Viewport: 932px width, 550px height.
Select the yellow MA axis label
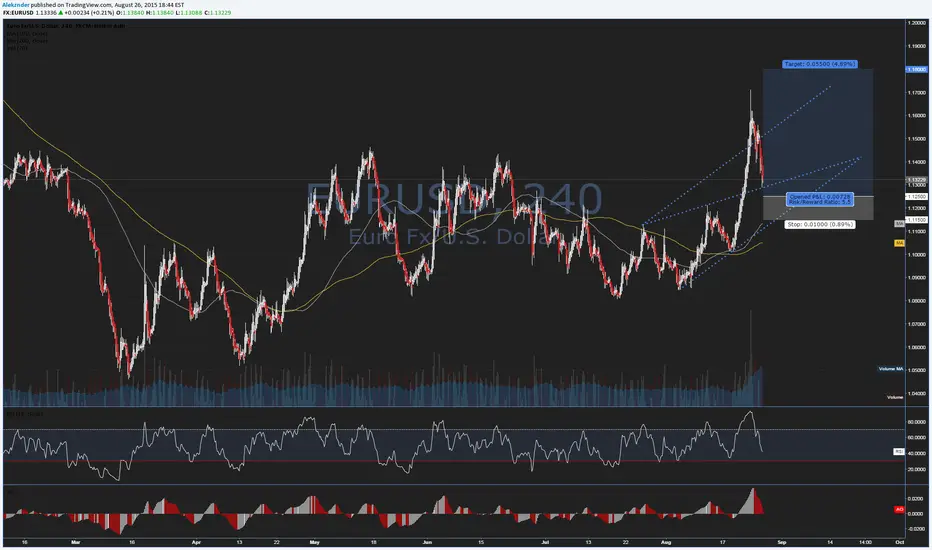click(899, 243)
